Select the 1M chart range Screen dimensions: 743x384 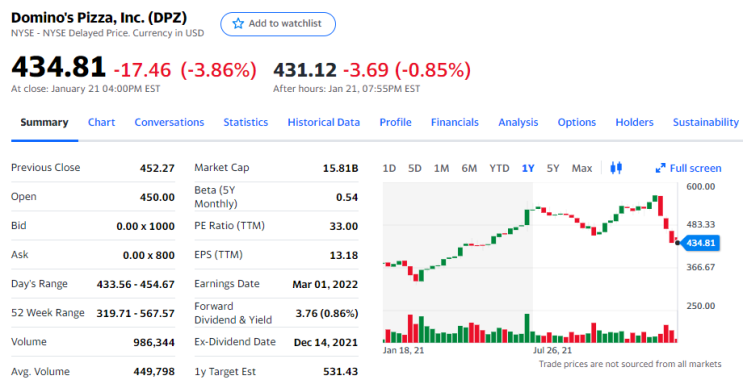[441, 168]
